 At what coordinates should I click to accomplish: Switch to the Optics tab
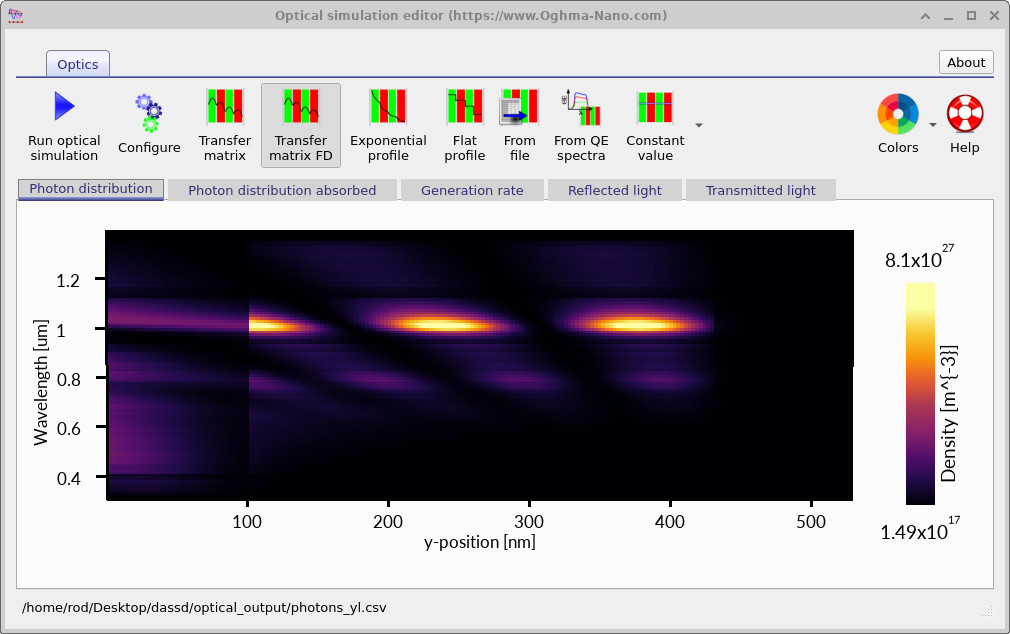(77, 63)
